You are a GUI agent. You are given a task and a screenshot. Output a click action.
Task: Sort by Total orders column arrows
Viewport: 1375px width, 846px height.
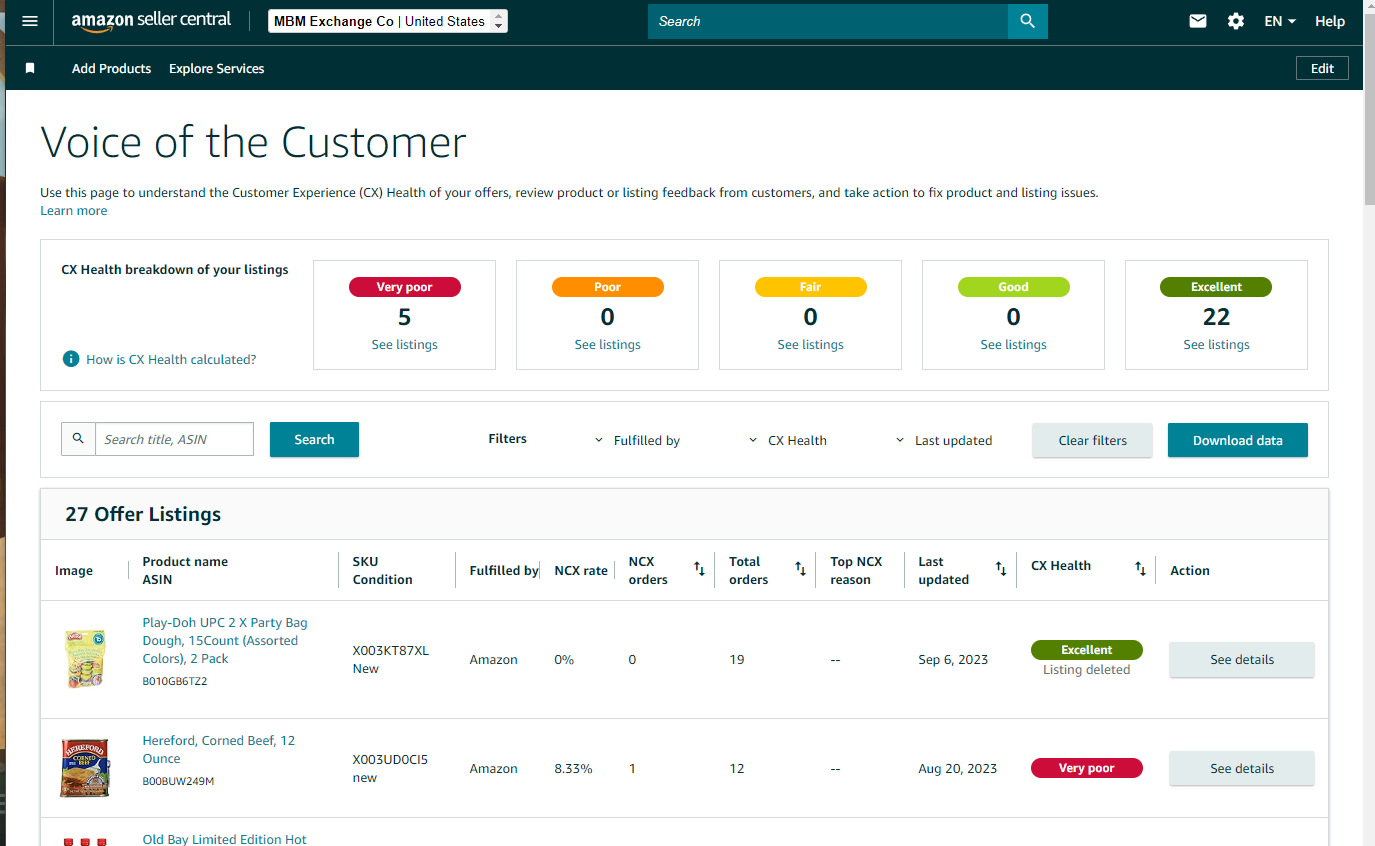pyautogui.click(x=800, y=569)
